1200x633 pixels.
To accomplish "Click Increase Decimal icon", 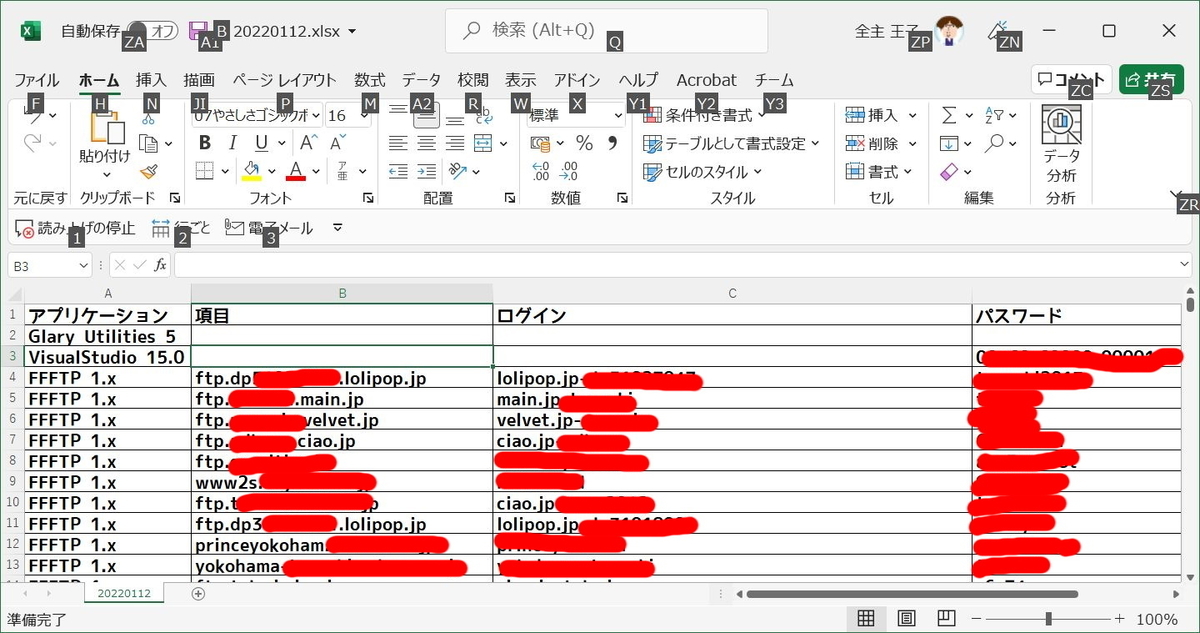I will click(541, 171).
